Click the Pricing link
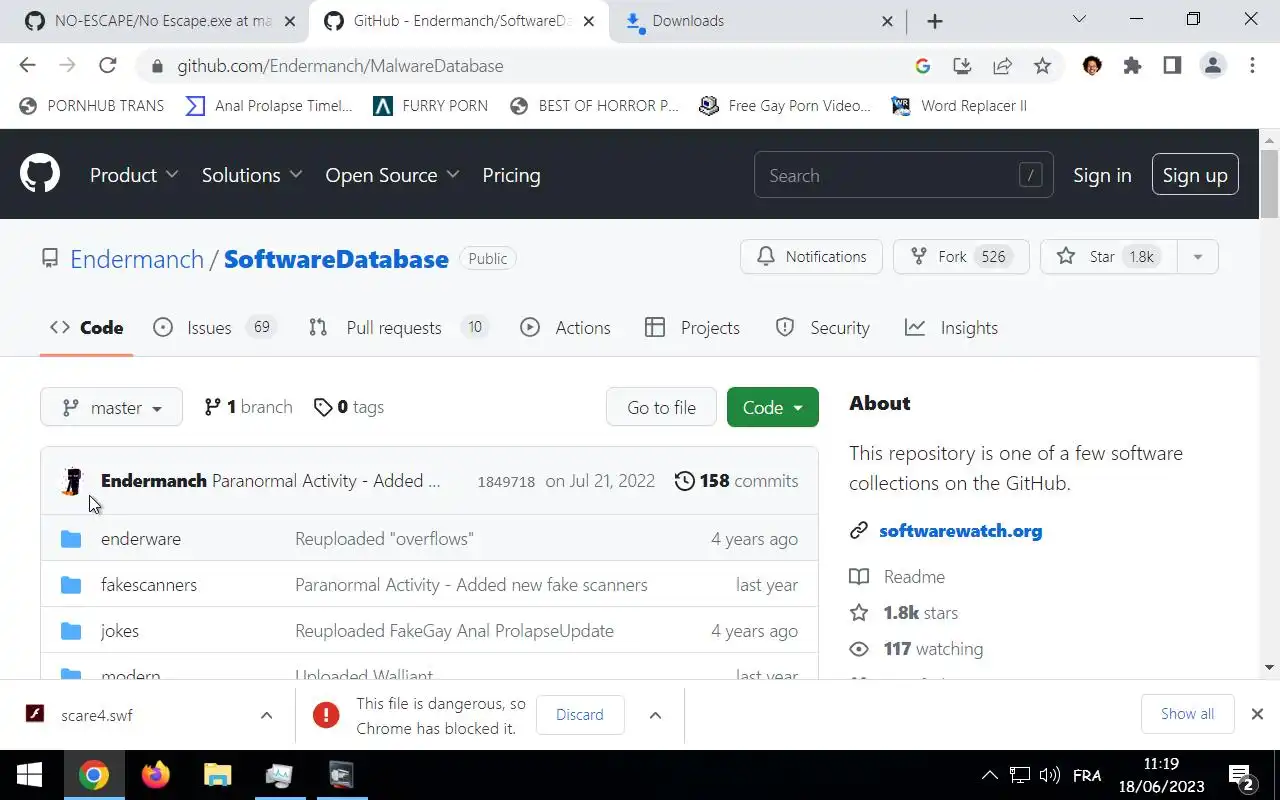This screenshot has height=800, width=1280. pos(511,175)
